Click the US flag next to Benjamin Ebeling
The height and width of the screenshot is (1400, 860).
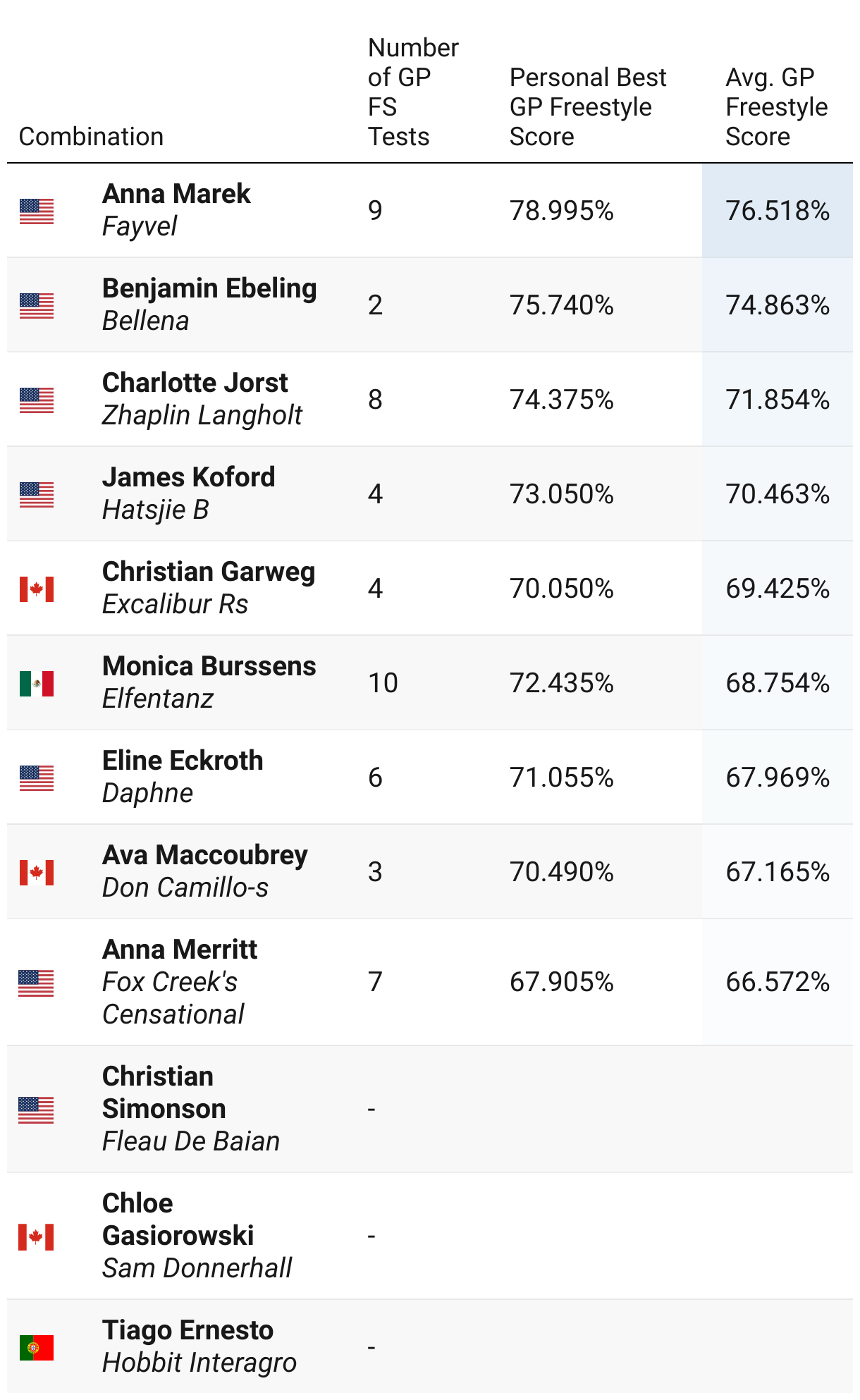(x=37, y=305)
